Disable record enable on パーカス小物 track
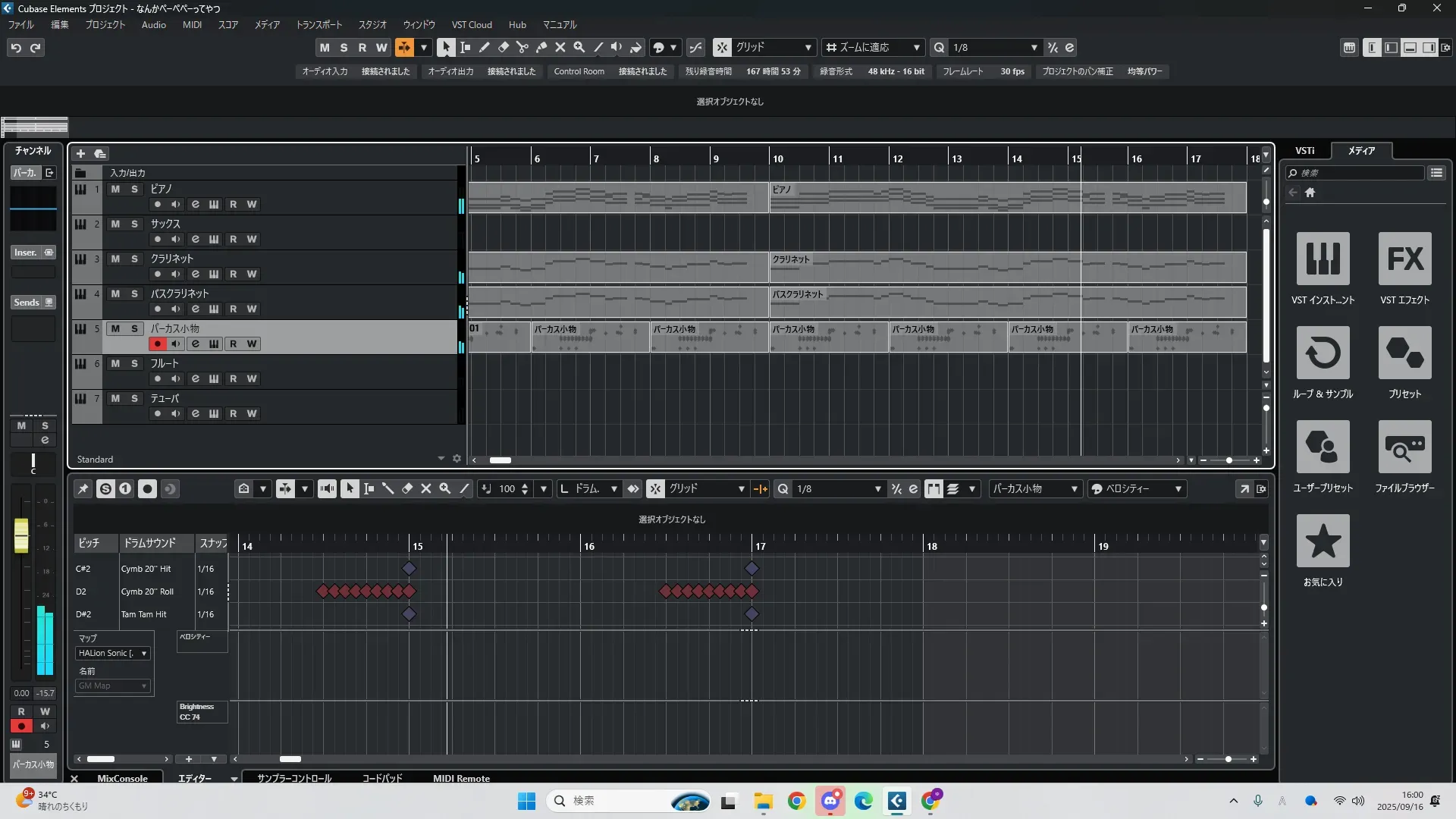 pos(157,344)
